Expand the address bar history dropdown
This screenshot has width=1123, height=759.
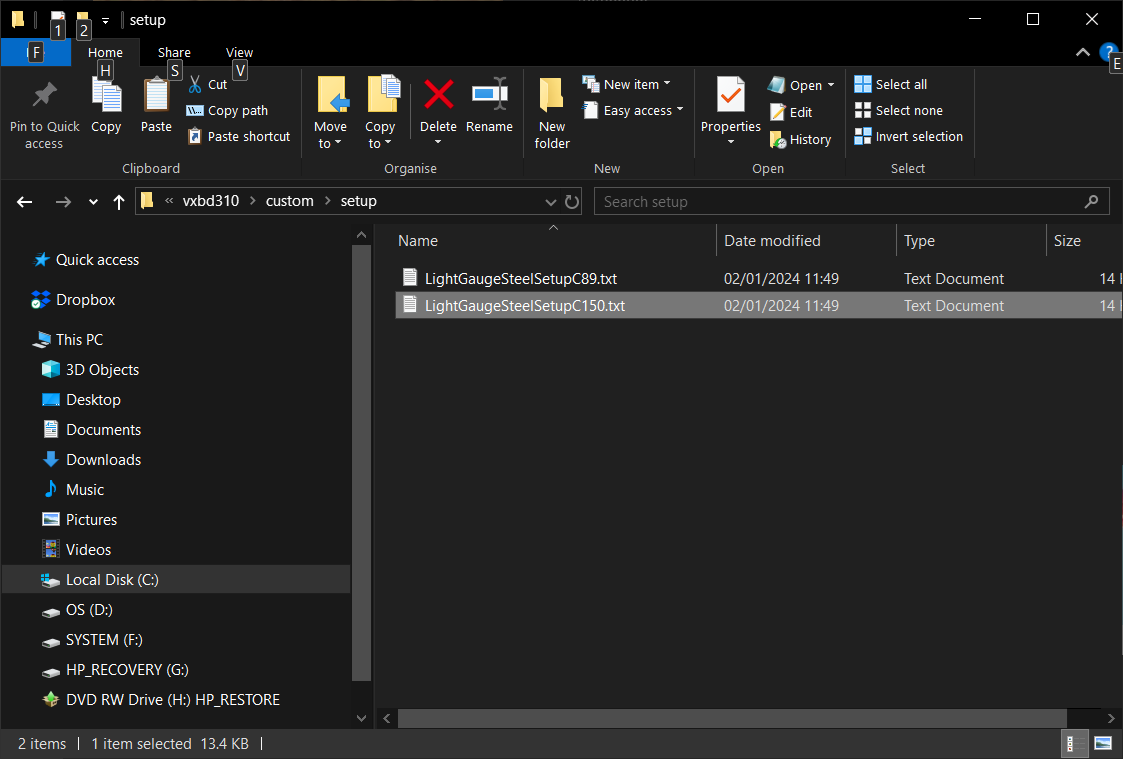tap(550, 202)
